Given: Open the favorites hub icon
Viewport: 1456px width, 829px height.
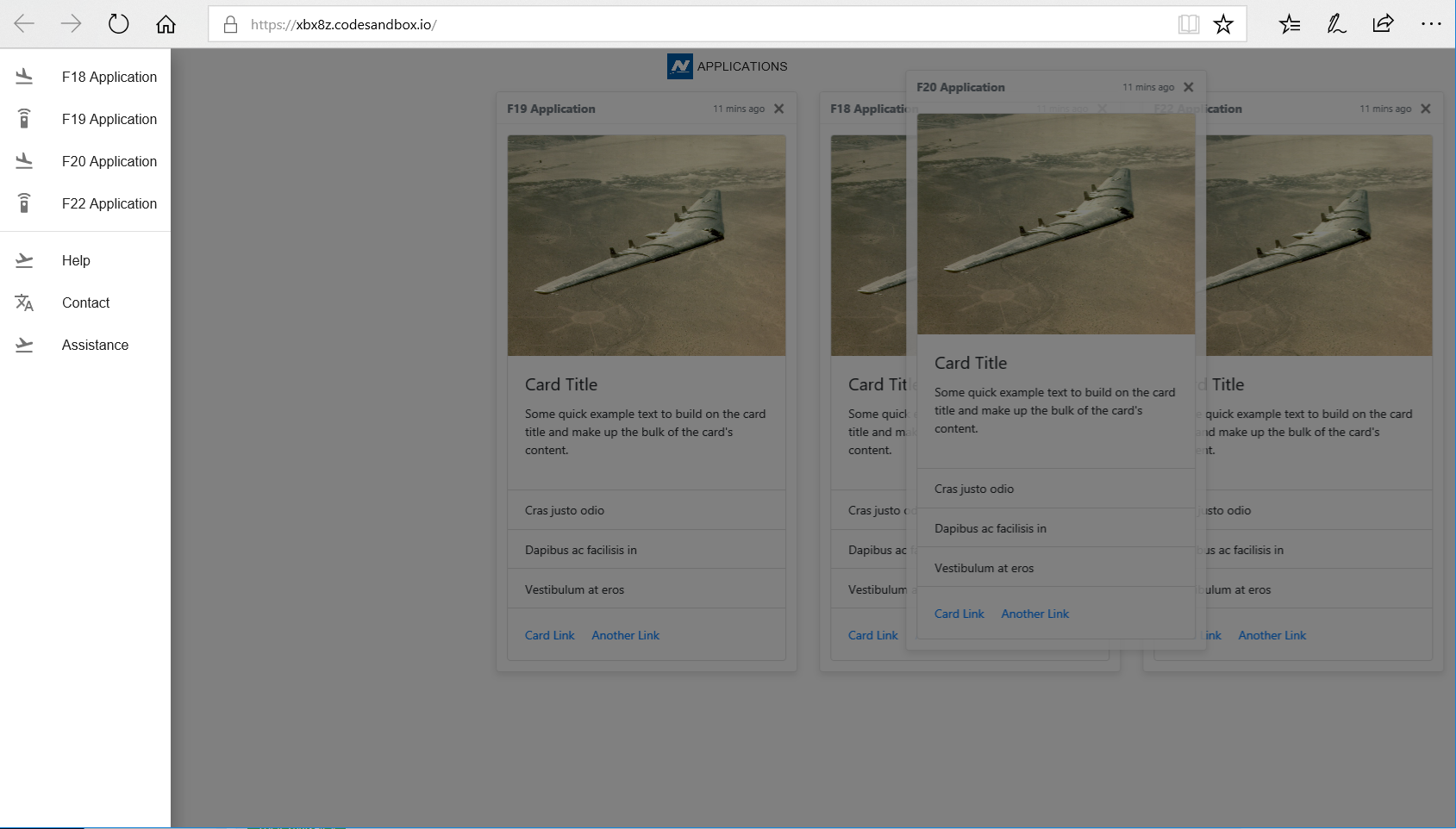Looking at the screenshot, I should tap(1290, 24).
